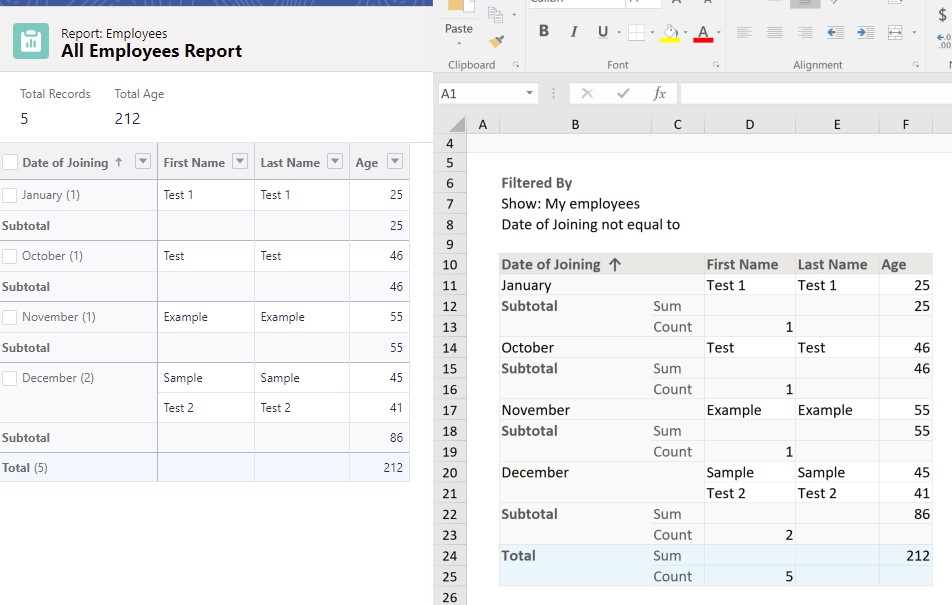Click Decrease Indent icon
The image size is (952, 605).
(835, 32)
